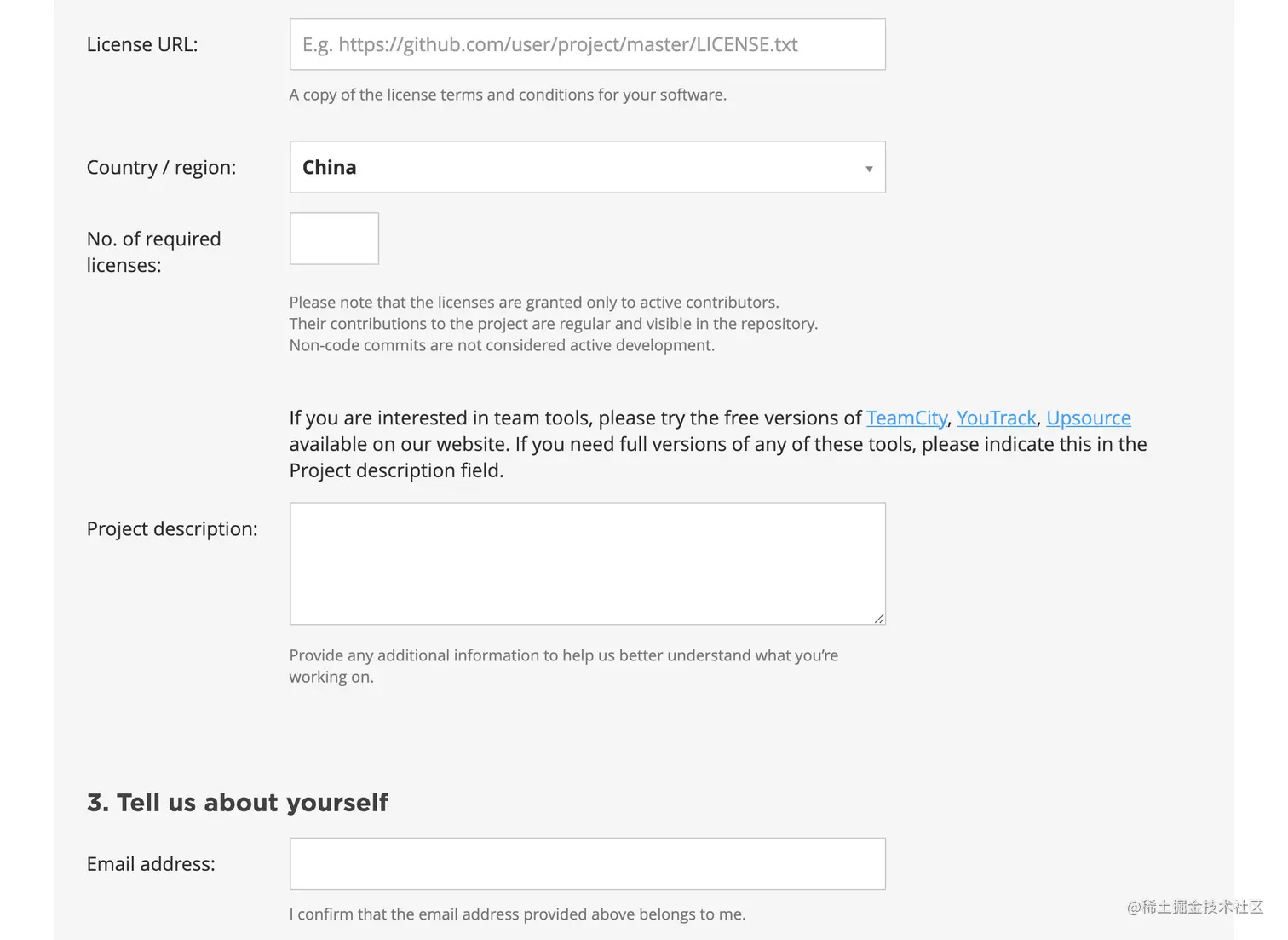Focus the No. of required licenses box
This screenshot has width=1288, height=940.
334,239
